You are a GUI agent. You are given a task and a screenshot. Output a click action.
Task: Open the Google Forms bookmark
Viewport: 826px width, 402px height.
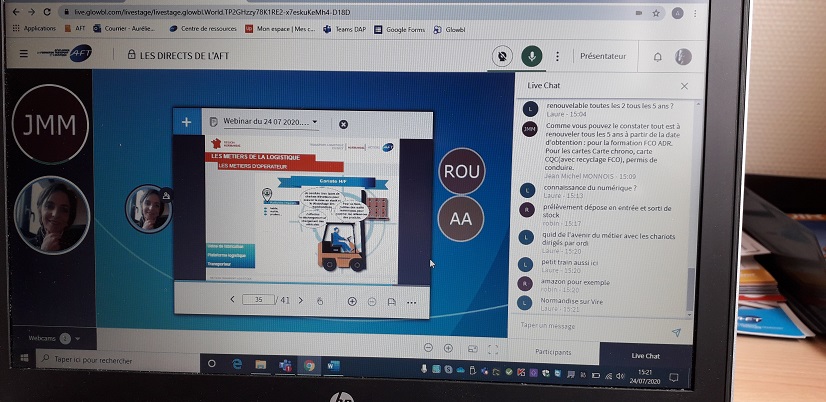point(399,30)
